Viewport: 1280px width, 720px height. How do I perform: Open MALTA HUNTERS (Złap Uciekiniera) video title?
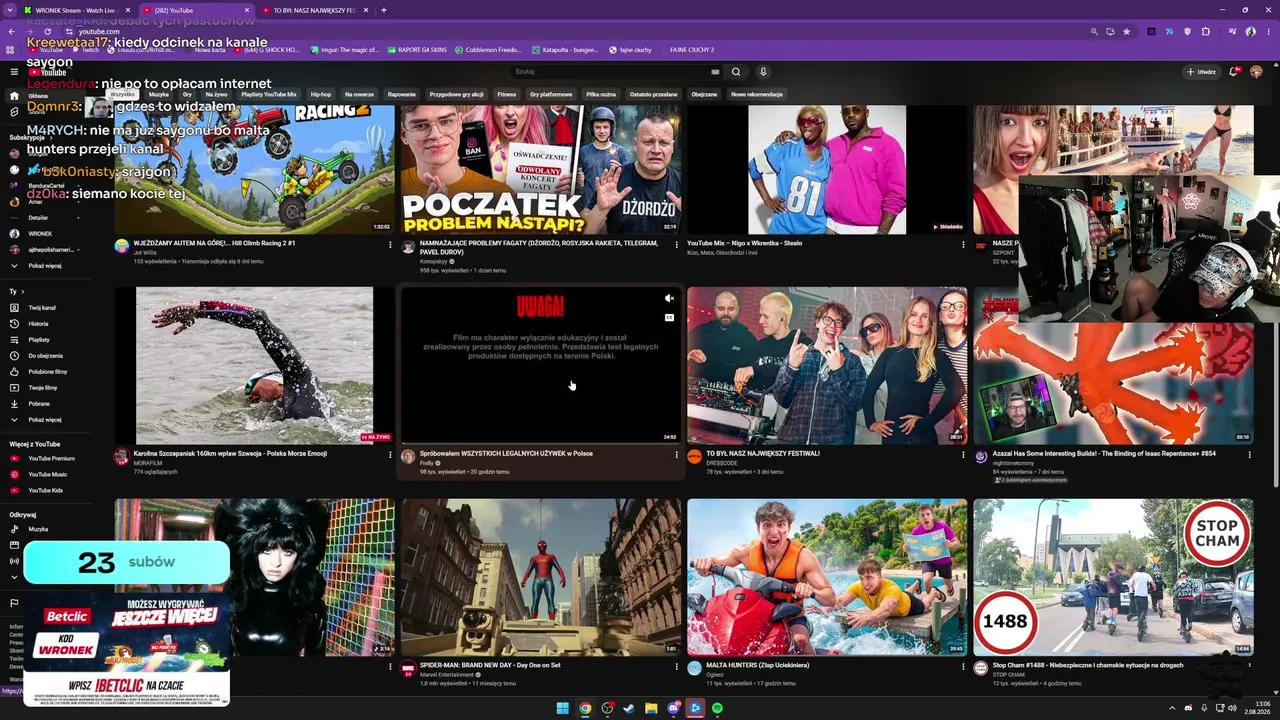[757, 665]
